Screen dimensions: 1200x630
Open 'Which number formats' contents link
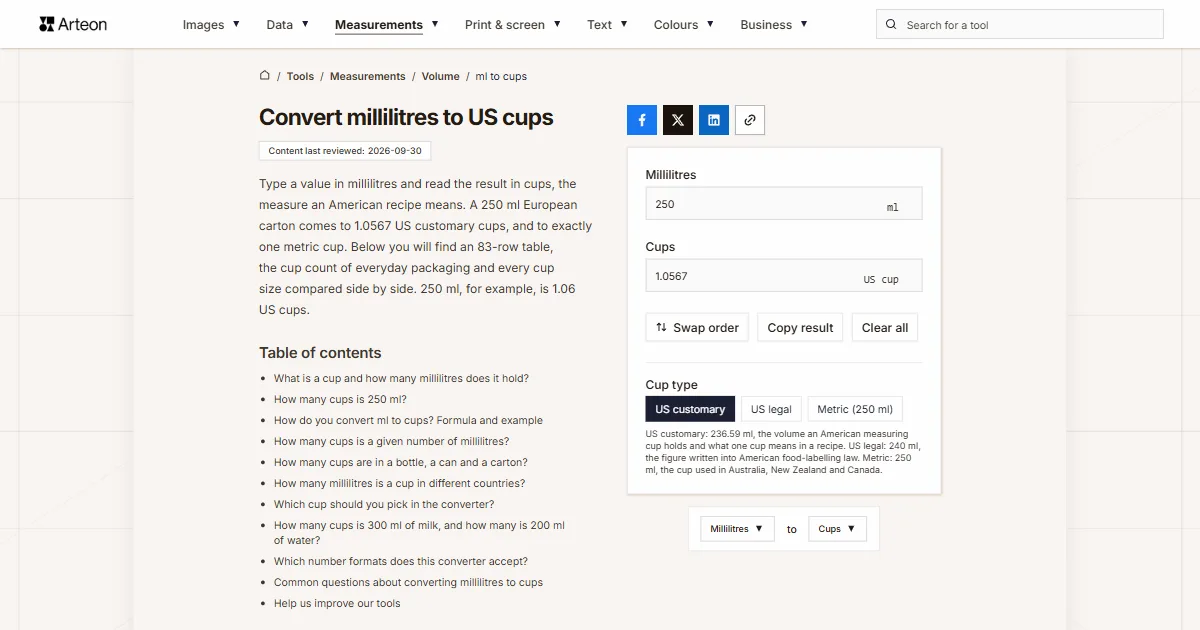(401, 561)
